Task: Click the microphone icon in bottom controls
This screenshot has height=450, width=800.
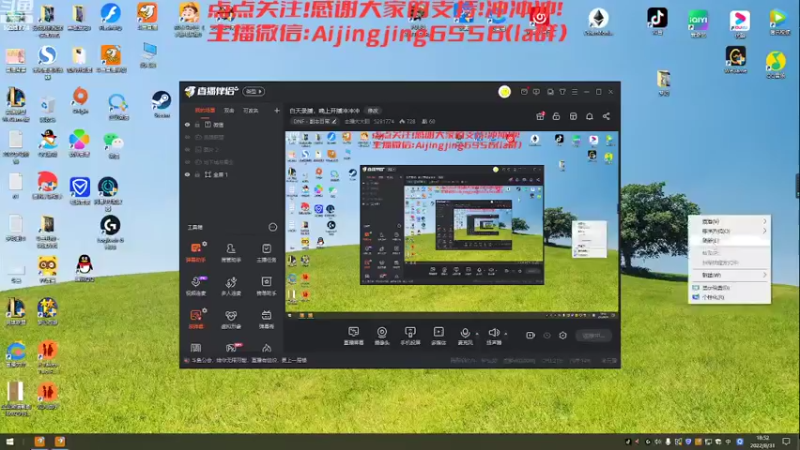Action: pos(465,333)
